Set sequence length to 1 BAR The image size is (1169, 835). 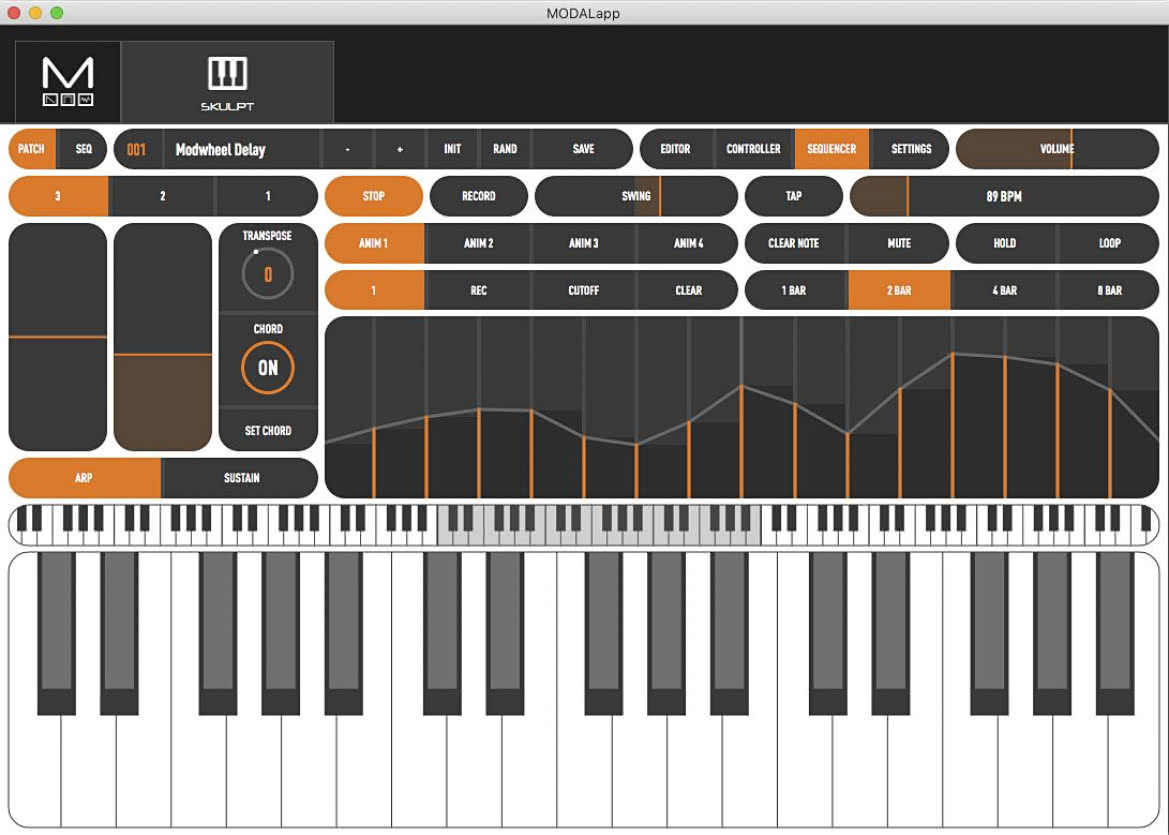tap(794, 290)
